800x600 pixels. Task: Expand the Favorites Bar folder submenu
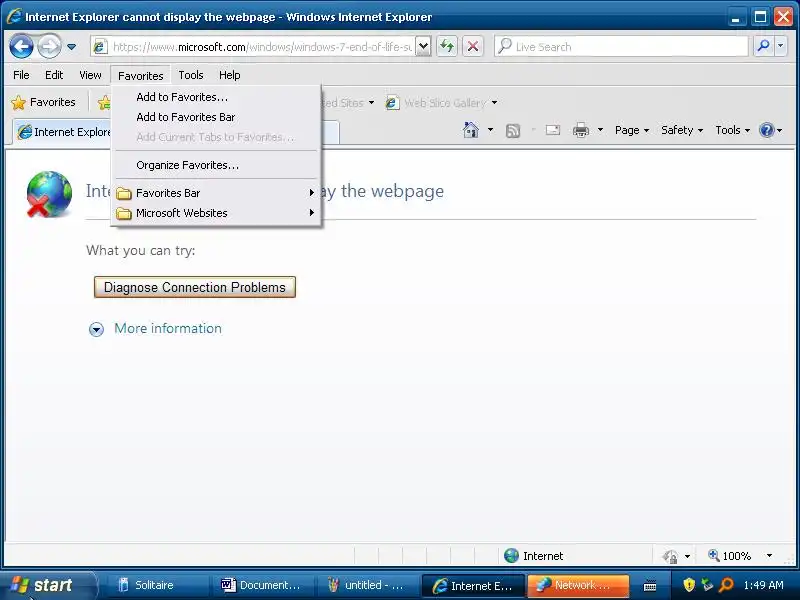click(216, 193)
